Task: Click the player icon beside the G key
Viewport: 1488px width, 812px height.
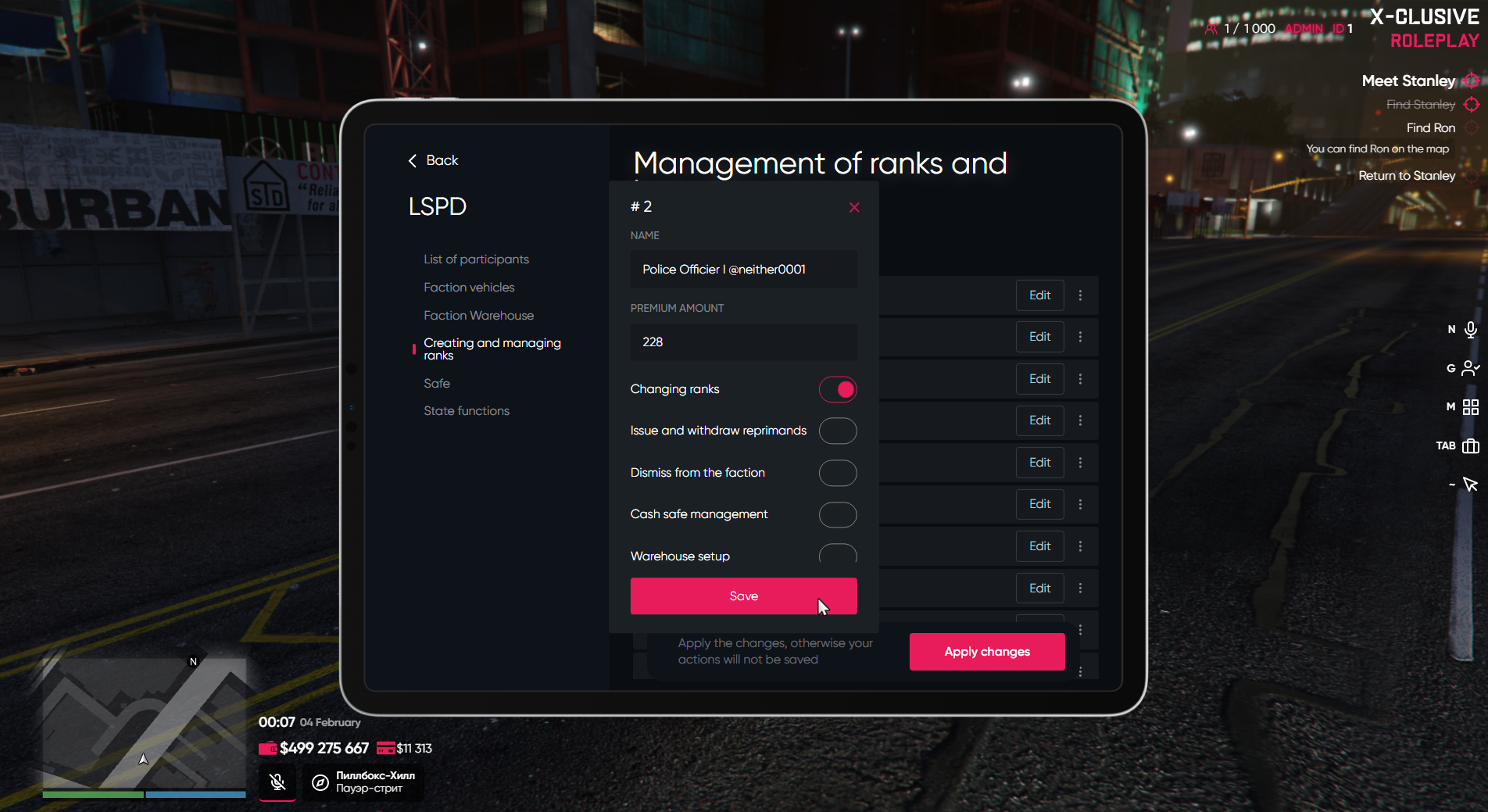Action: [x=1471, y=368]
